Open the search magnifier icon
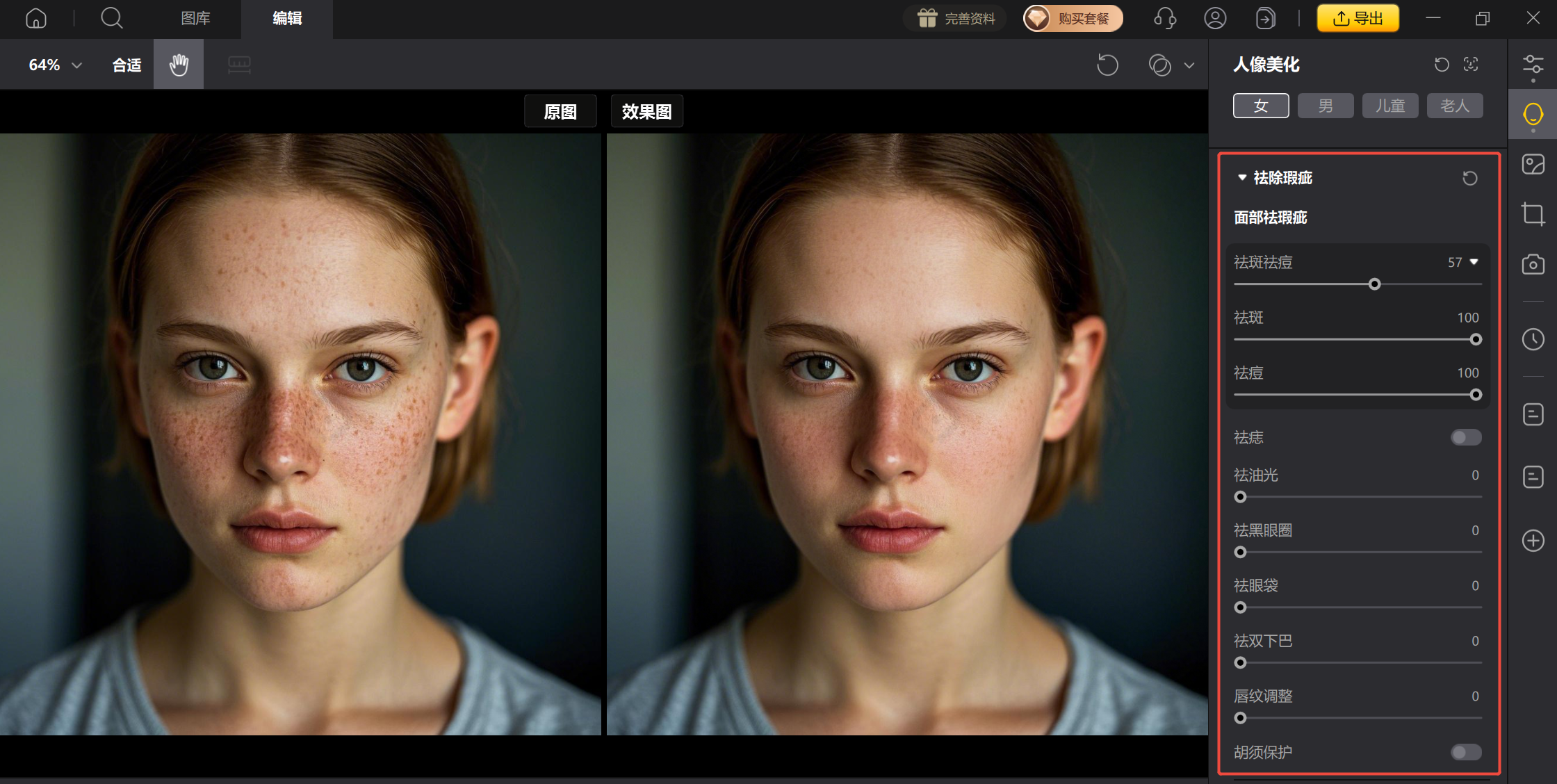The image size is (1557, 784). [x=111, y=19]
